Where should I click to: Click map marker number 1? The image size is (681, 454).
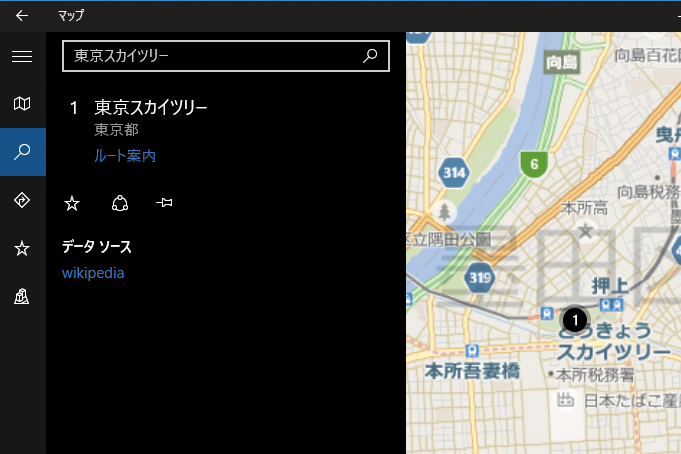[x=575, y=320]
